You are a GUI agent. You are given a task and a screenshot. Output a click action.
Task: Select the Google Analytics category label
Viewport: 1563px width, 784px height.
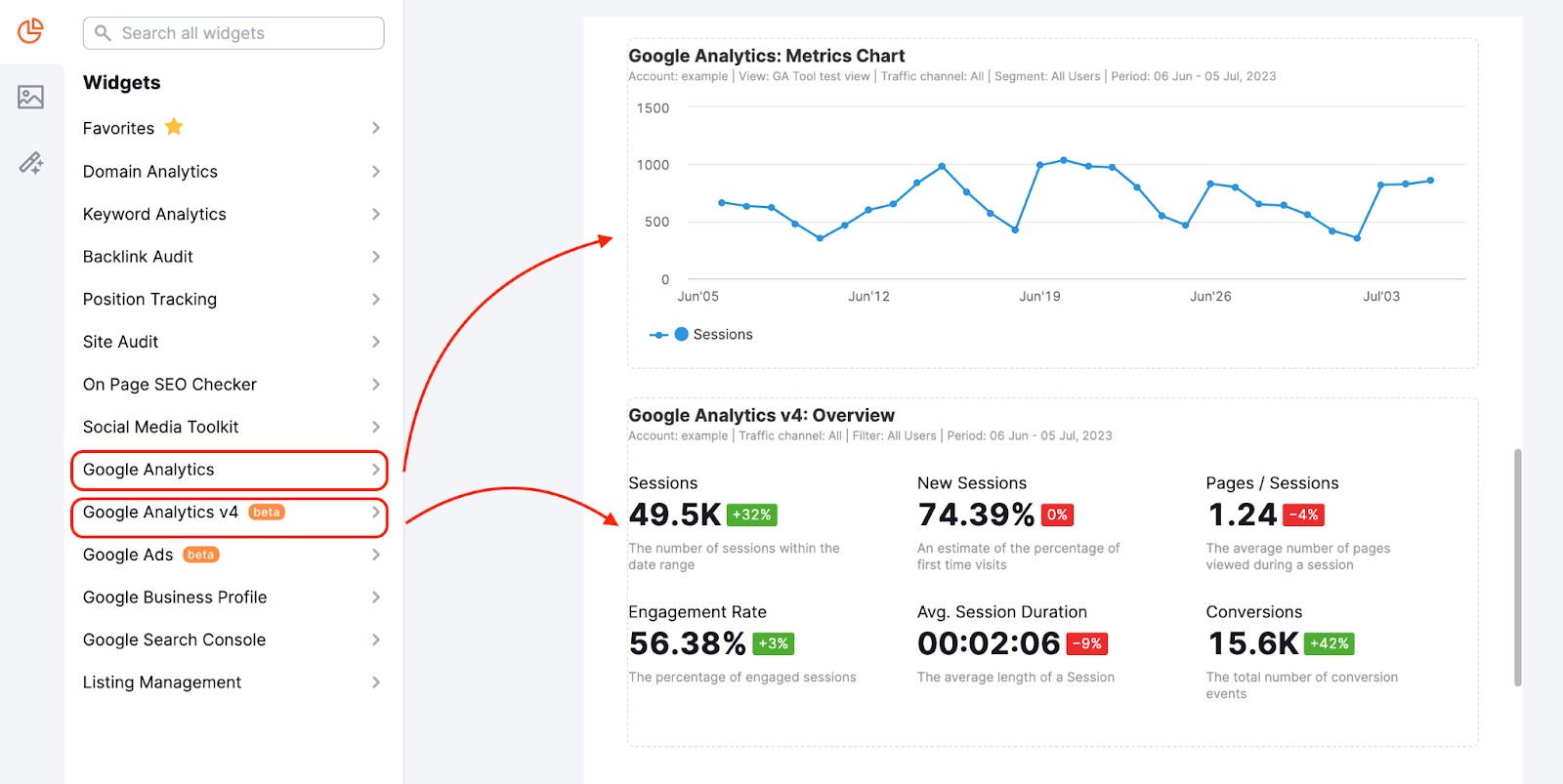click(148, 470)
